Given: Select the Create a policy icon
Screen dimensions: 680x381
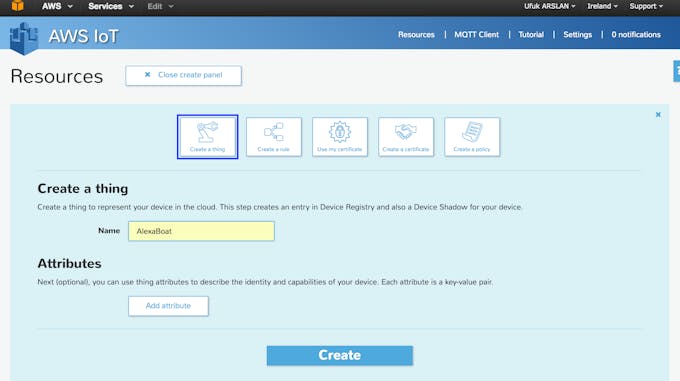Looking at the screenshot, I should point(472,137).
